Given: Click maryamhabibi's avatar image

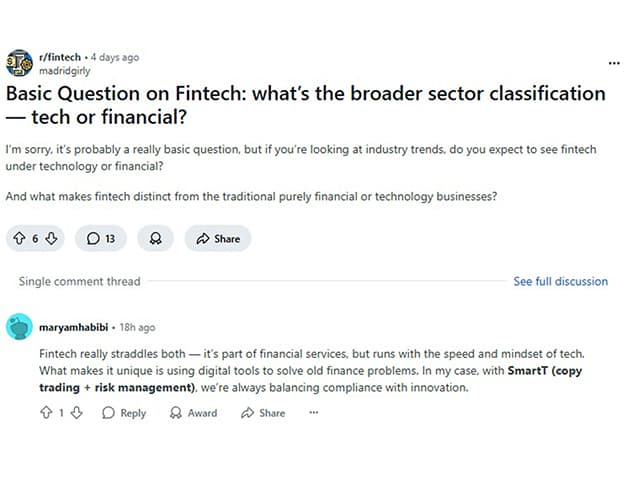Looking at the screenshot, I should click(x=19, y=327).
